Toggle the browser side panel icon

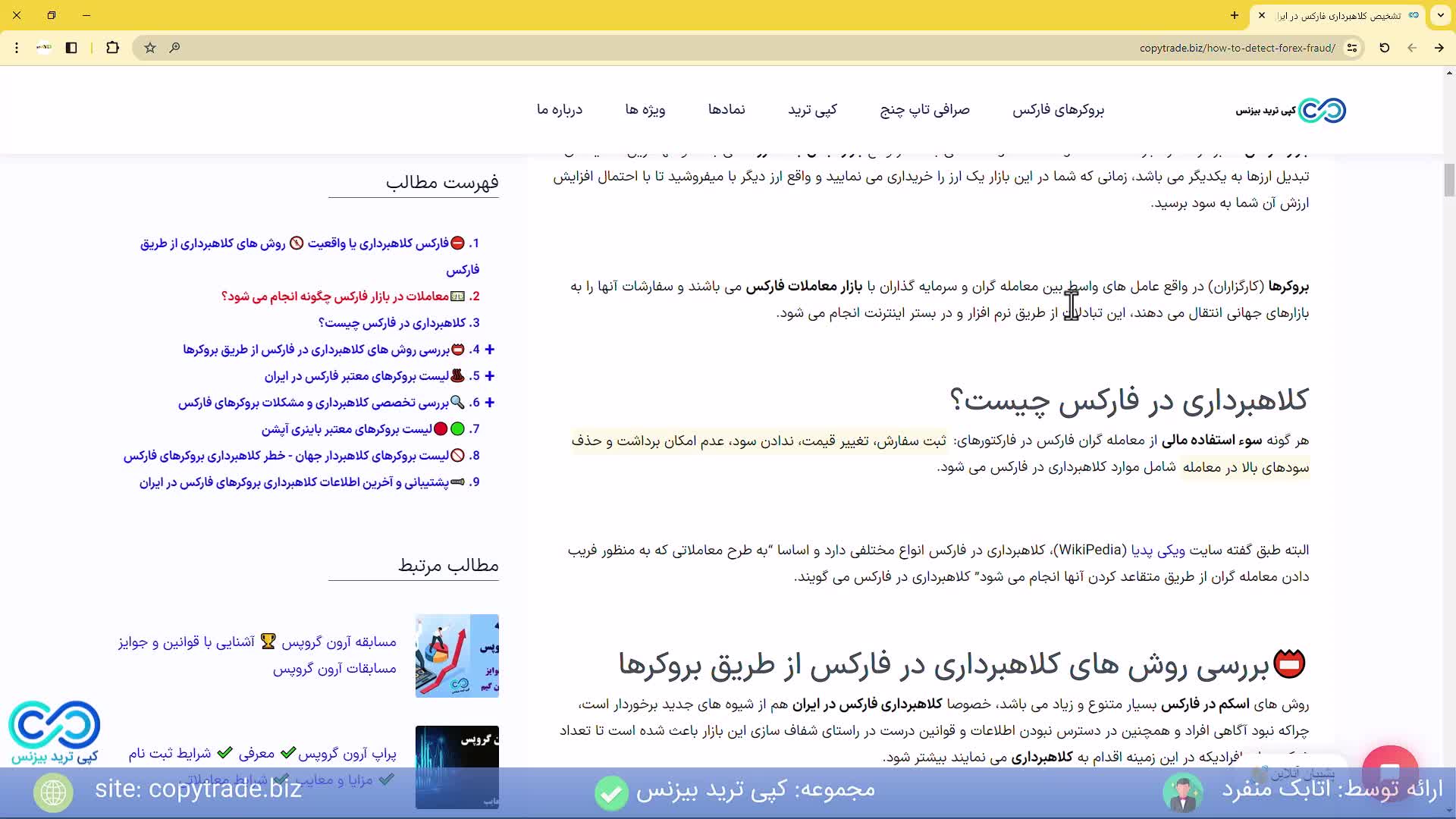(x=71, y=48)
